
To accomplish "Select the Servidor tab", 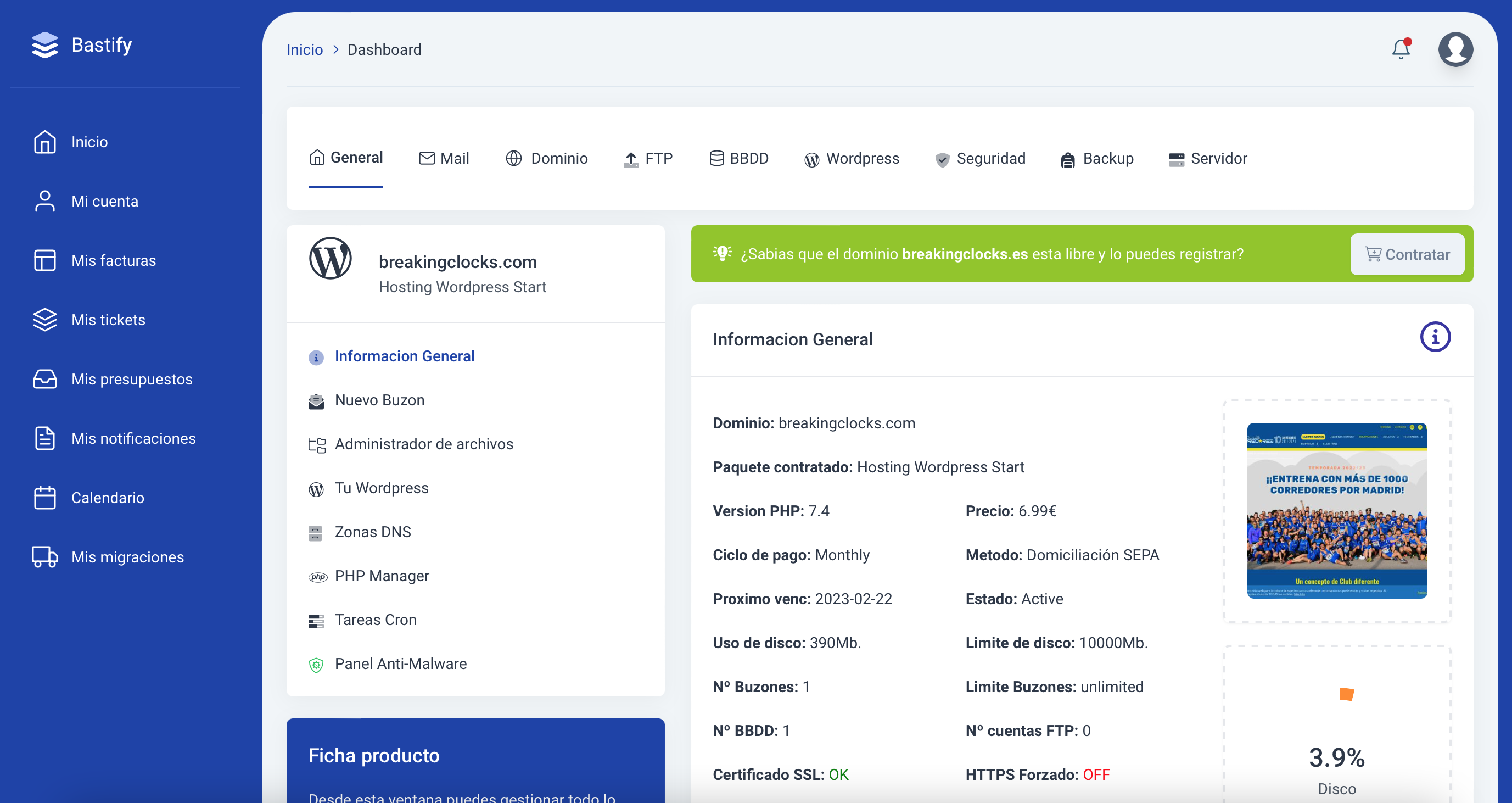I will click(x=1207, y=159).
